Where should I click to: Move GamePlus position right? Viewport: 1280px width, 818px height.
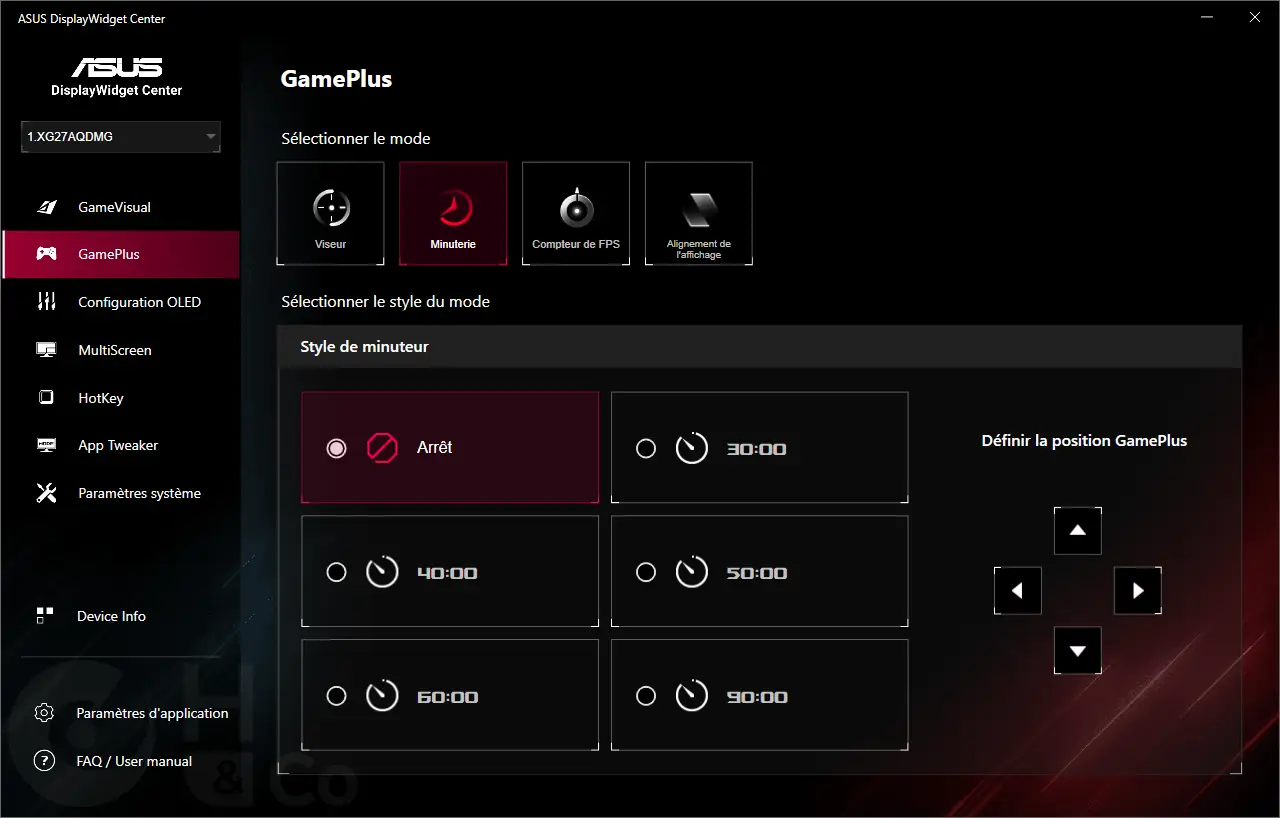[1138, 591]
